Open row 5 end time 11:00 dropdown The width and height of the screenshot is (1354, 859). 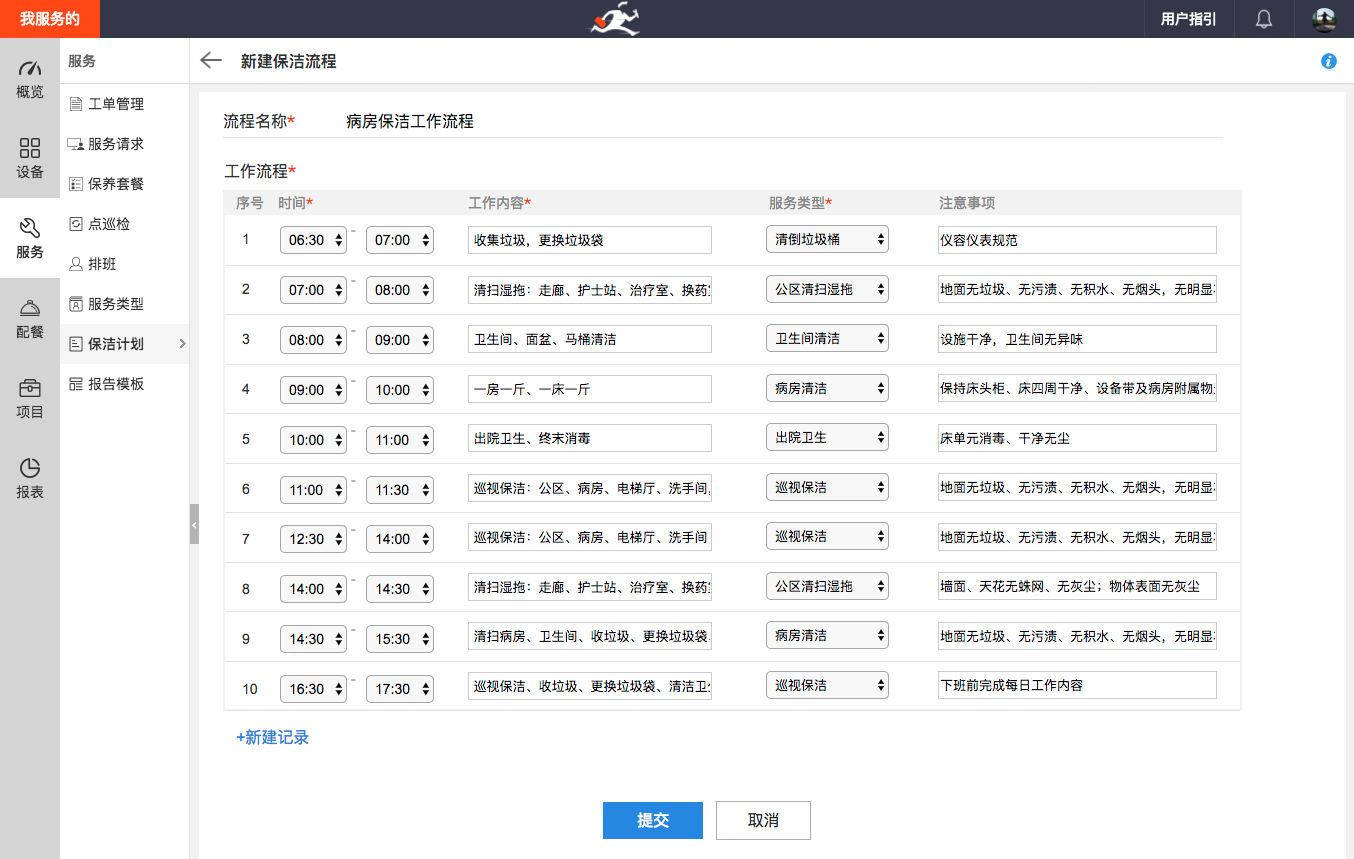(400, 440)
